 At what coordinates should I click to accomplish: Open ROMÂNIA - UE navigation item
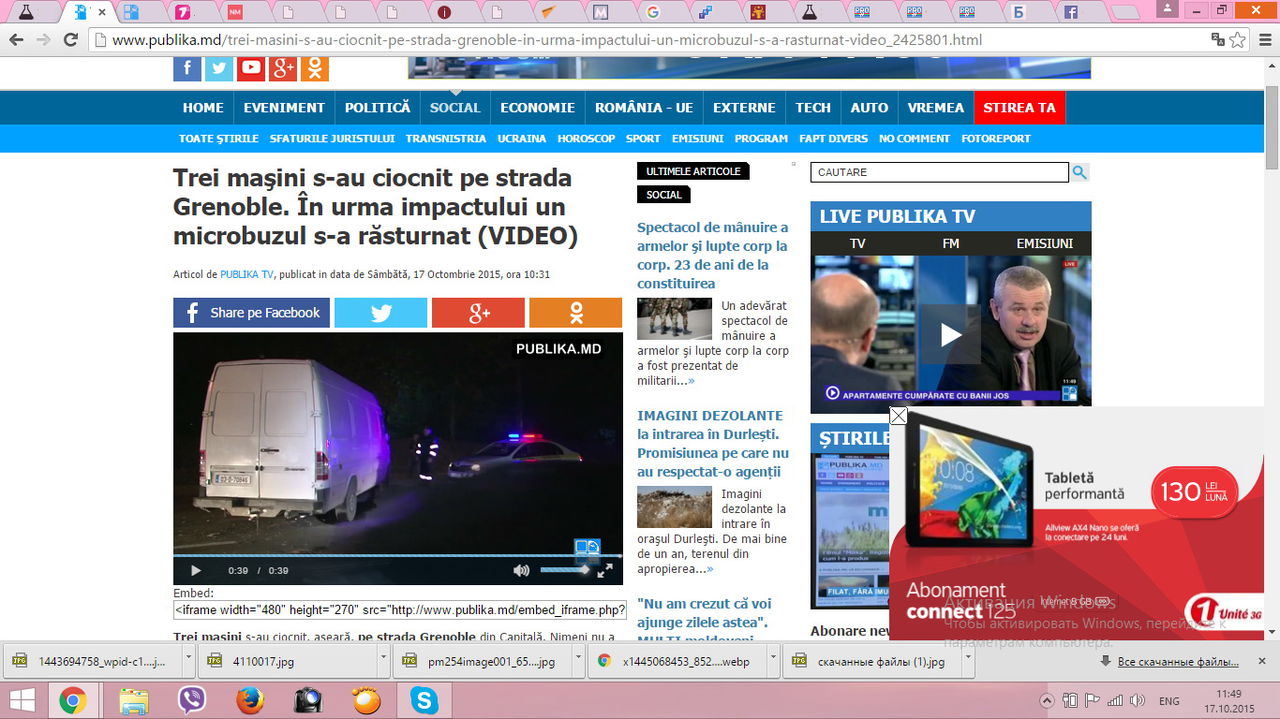(x=644, y=108)
